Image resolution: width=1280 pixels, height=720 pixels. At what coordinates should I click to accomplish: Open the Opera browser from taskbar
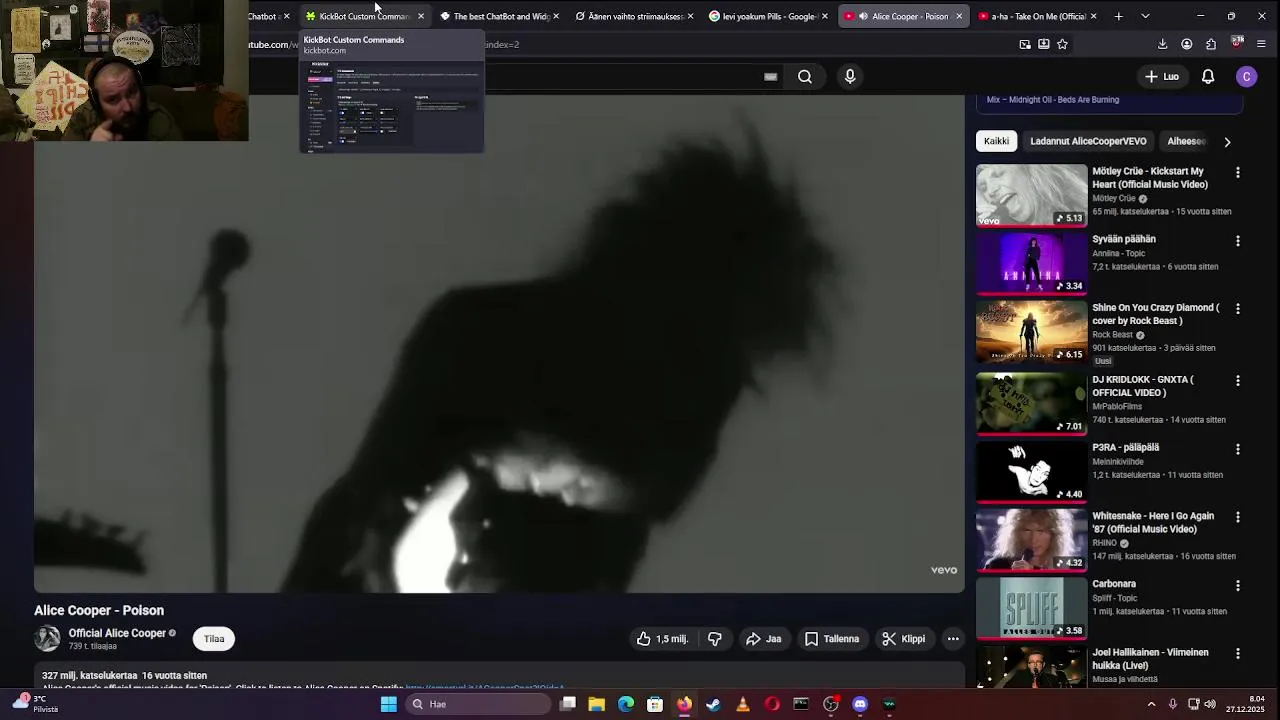coord(772,704)
